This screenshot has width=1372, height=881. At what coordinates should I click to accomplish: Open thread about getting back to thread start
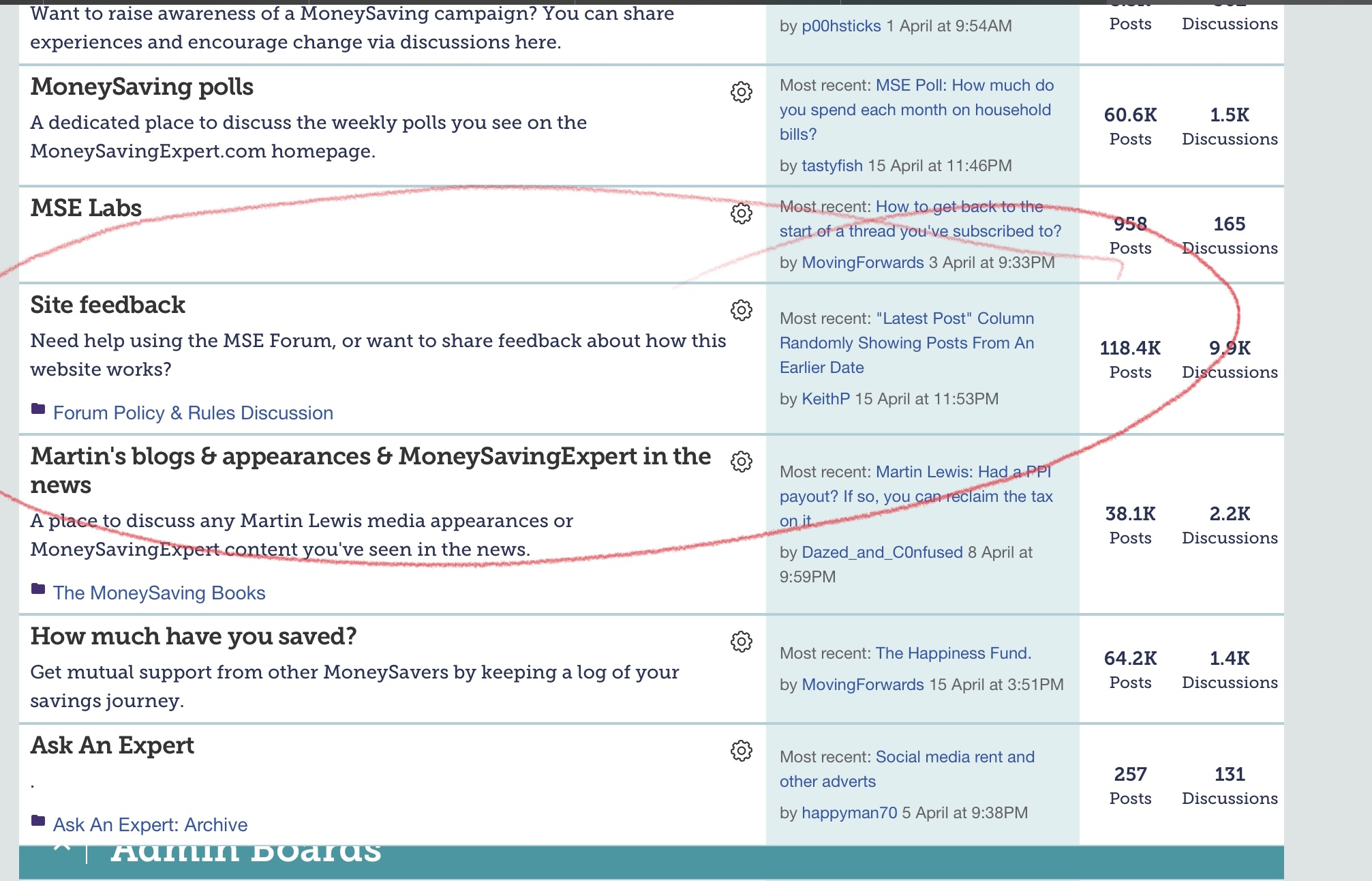(921, 219)
